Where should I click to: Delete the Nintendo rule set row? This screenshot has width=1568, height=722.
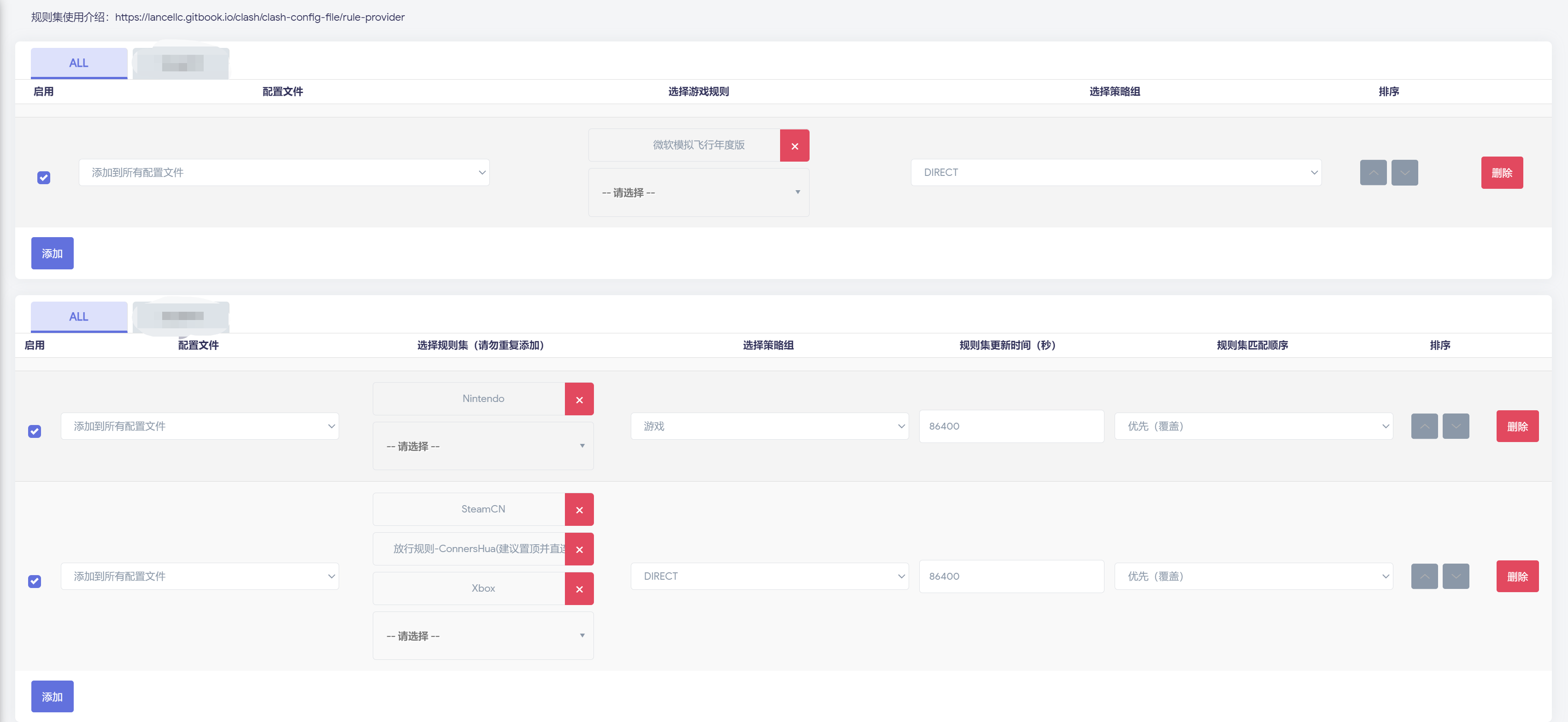click(x=1517, y=426)
